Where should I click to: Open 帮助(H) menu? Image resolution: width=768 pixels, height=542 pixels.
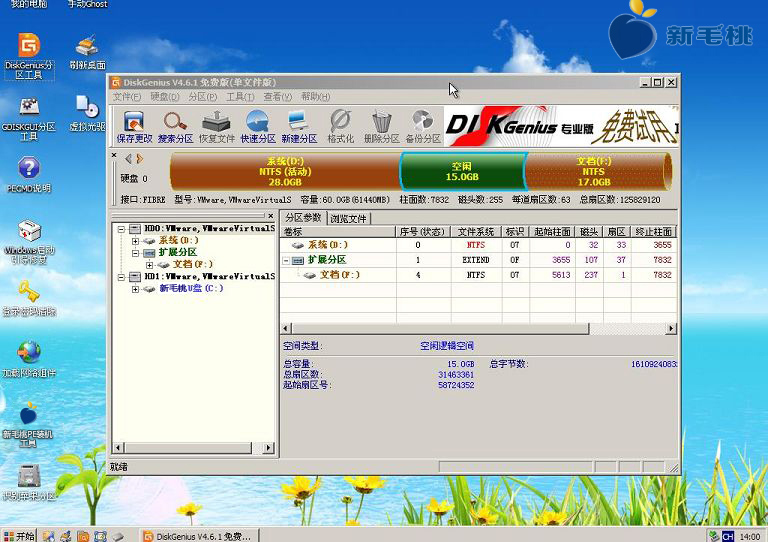click(315, 97)
